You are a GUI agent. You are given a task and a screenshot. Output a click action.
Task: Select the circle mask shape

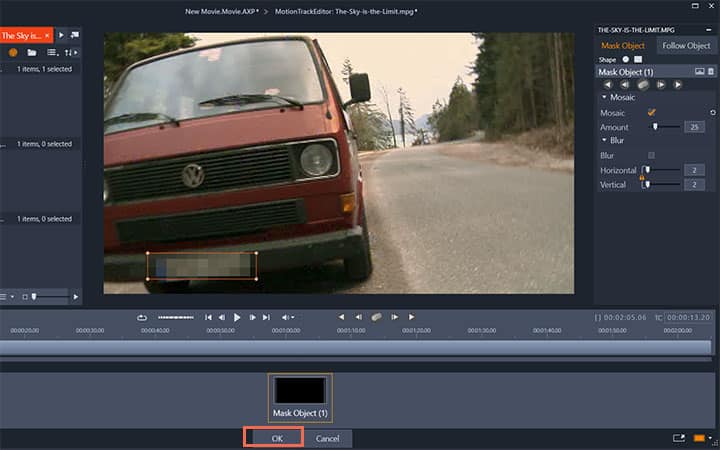pos(625,59)
